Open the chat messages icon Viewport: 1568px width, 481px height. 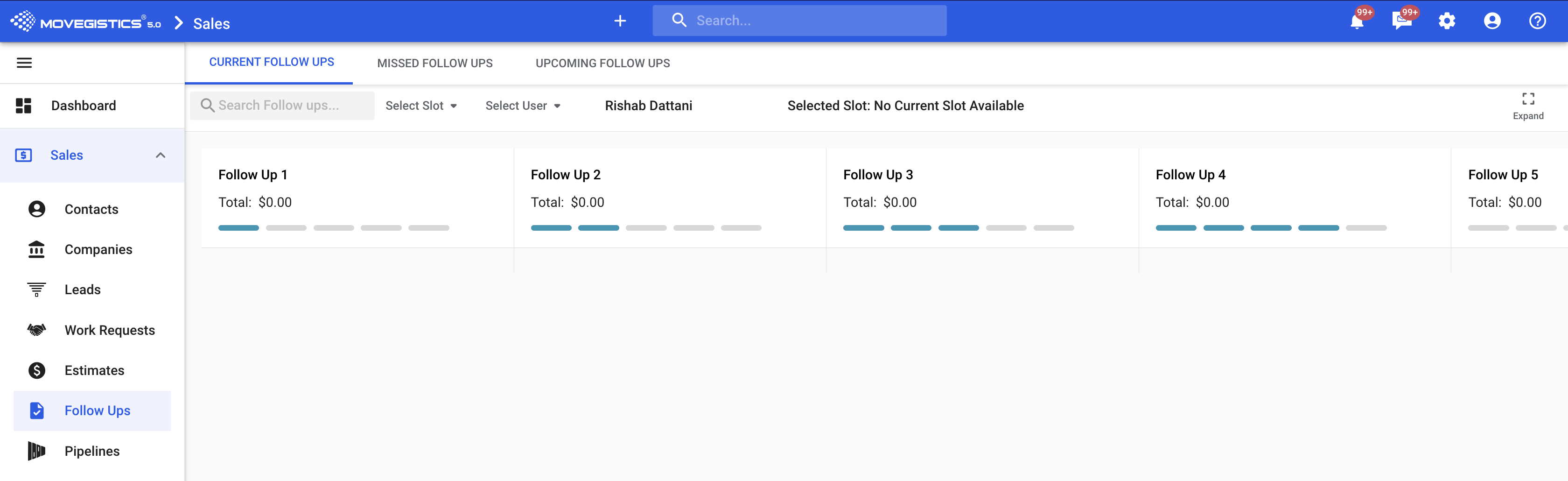[x=1402, y=22]
